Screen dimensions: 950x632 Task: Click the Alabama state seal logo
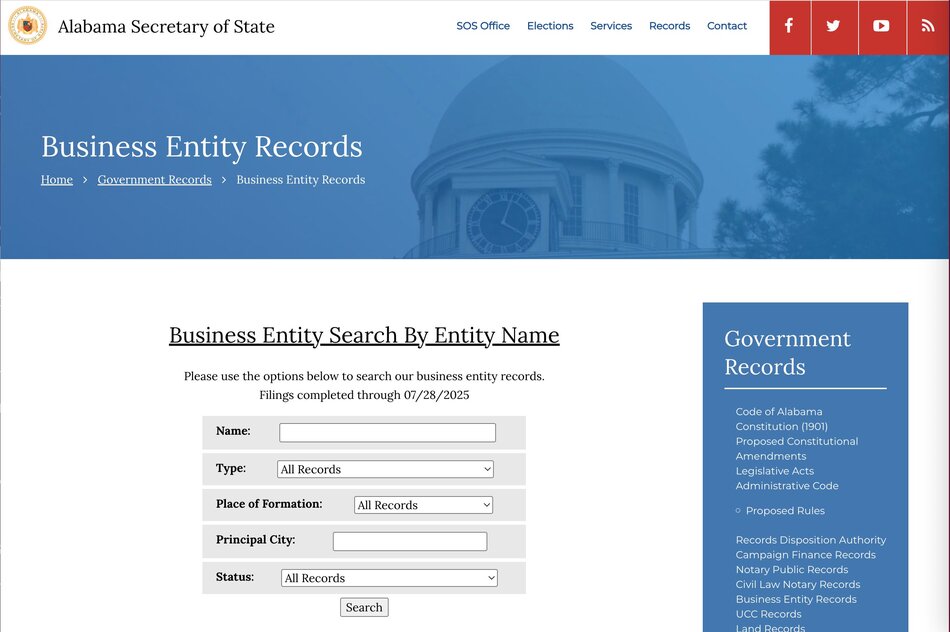click(27, 25)
